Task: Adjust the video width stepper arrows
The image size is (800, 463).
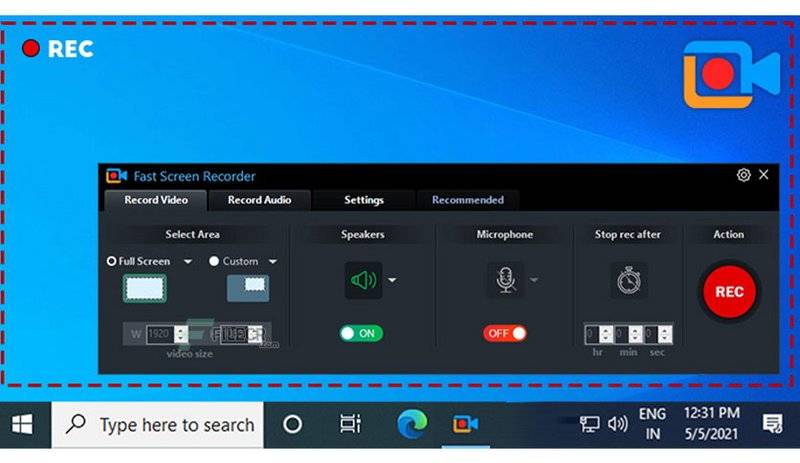Action: (x=181, y=334)
